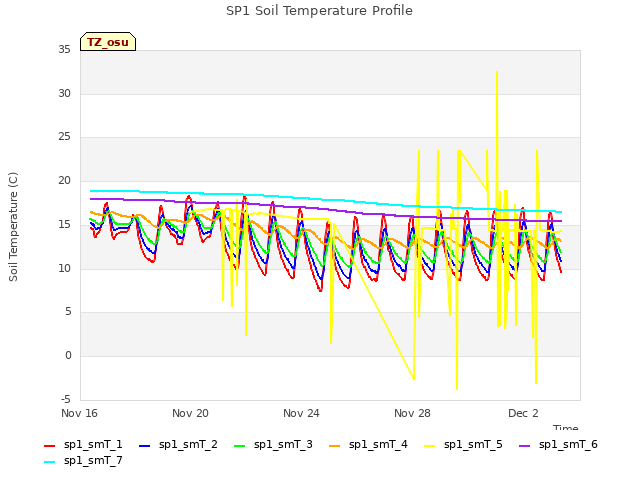Toggle sp1_smT_2 series legend label
Screen dimensions: 640x480
tap(188, 444)
